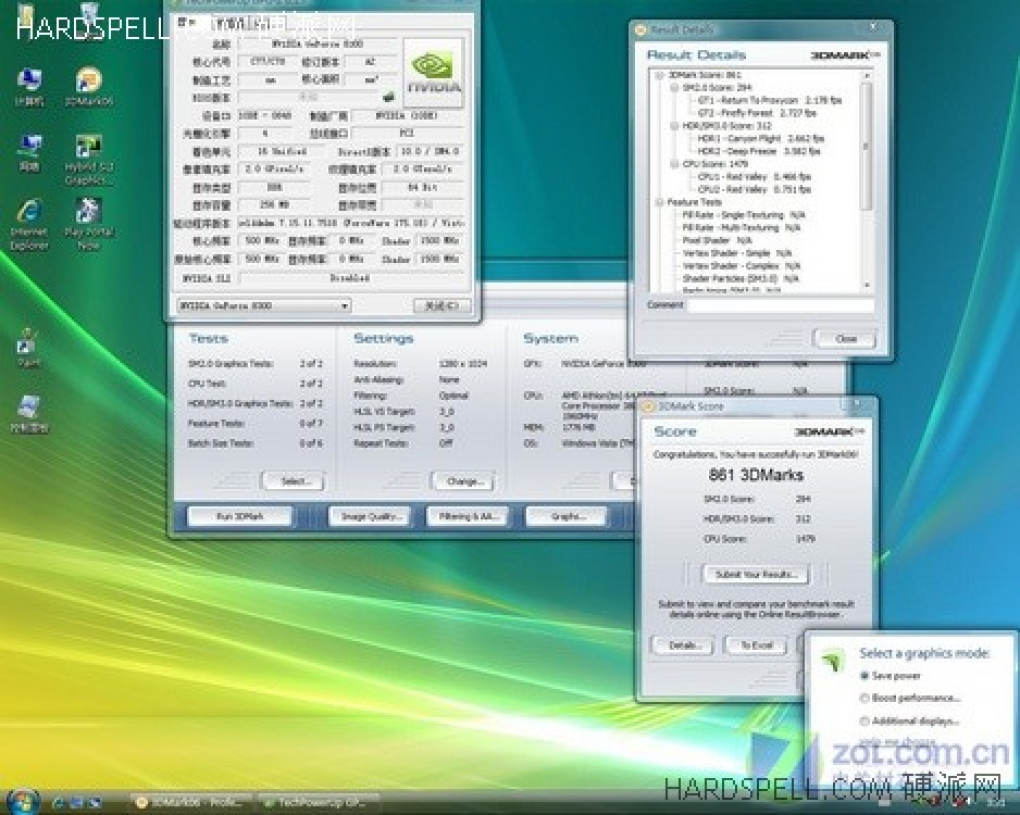The image size is (1020, 815).
Task: Click the Change button under Settings
Action: coord(464,481)
